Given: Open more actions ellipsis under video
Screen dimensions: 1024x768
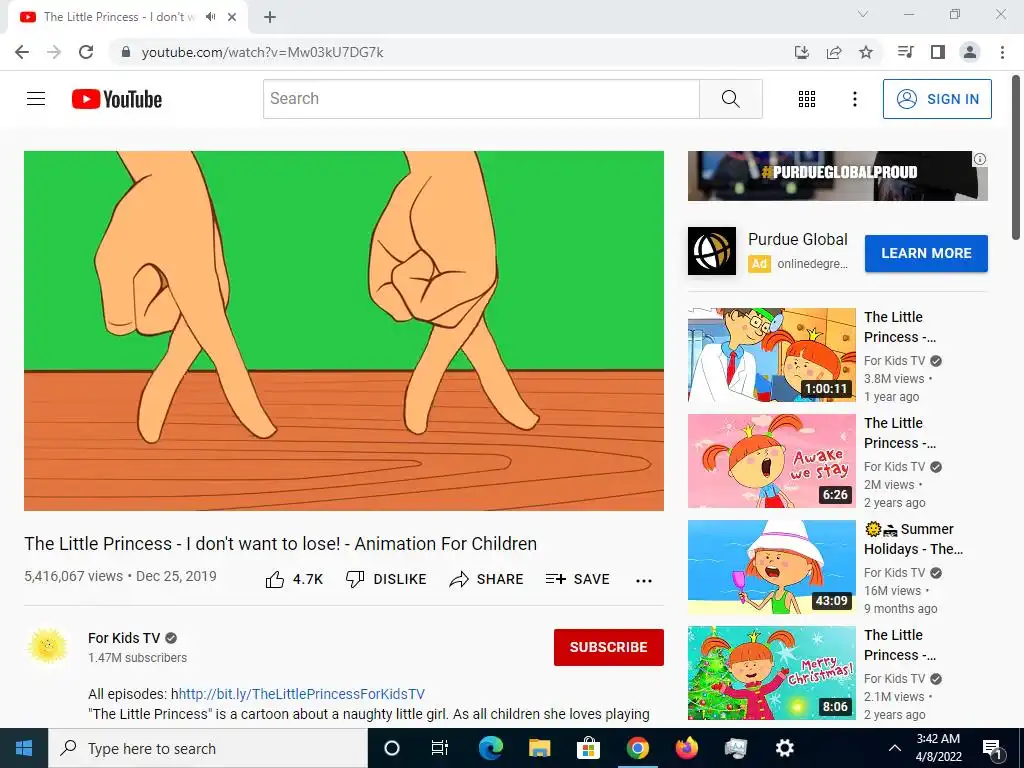Looking at the screenshot, I should point(644,581).
